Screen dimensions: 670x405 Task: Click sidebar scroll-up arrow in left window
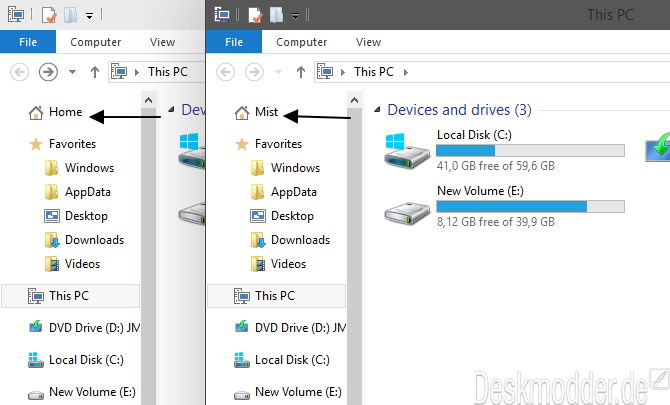pos(148,100)
